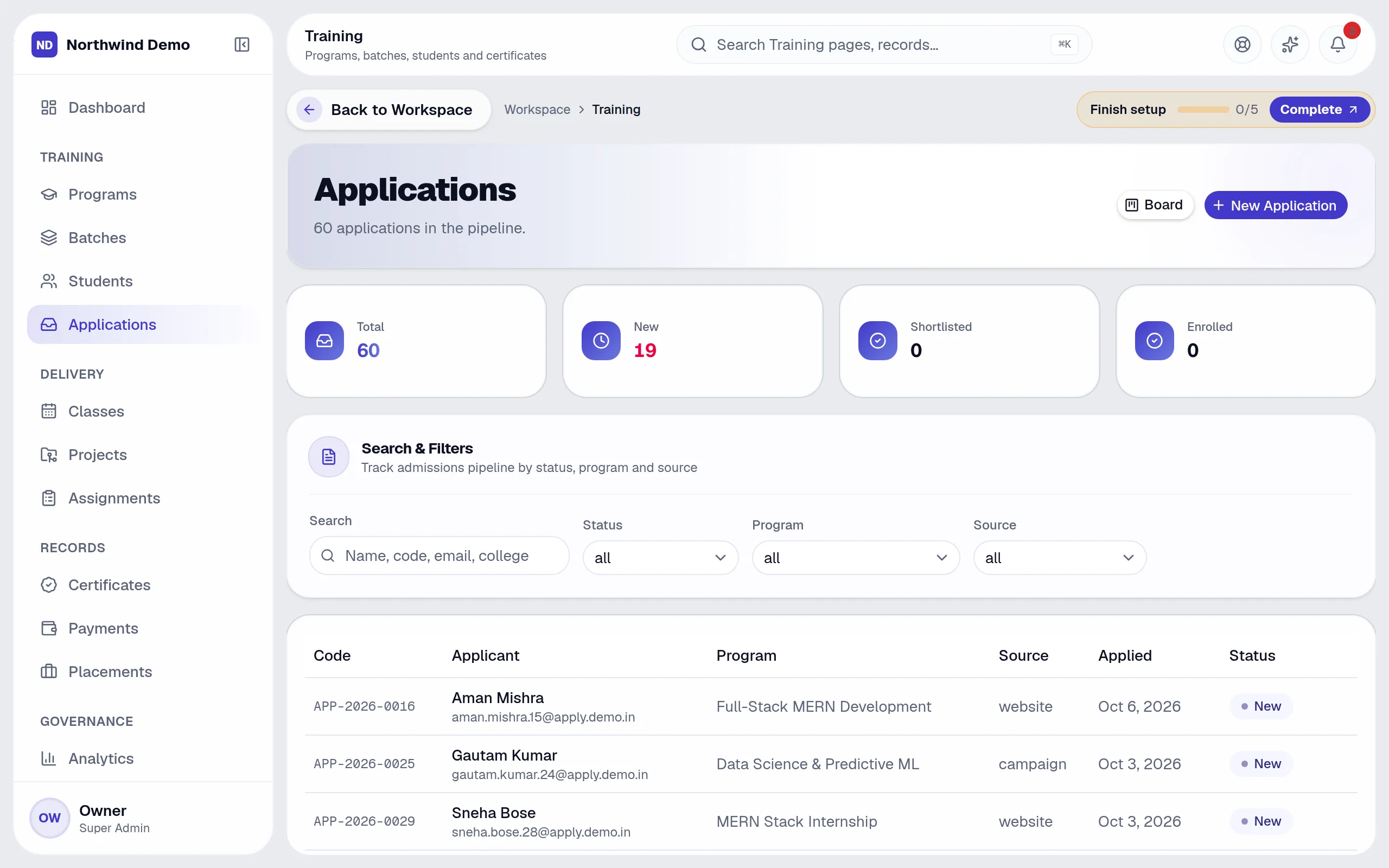
Task: Collapse the sidebar panel icon
Action: pos(241,44)
